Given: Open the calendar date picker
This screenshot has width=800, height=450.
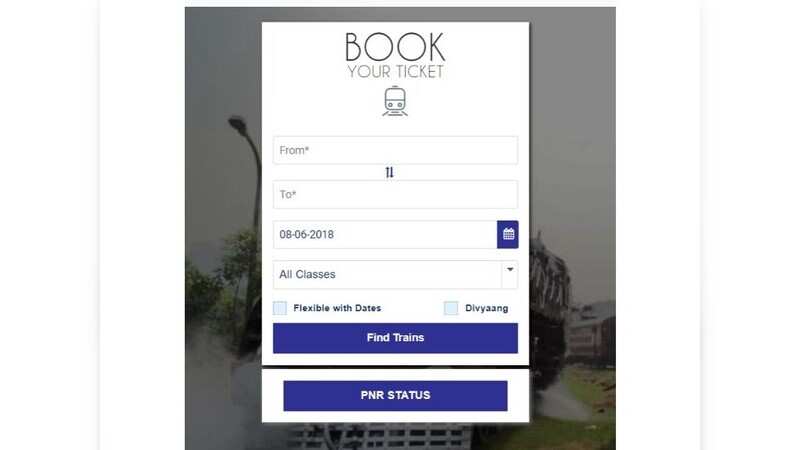Looking at the screenshot, I should tap(508, 235).
